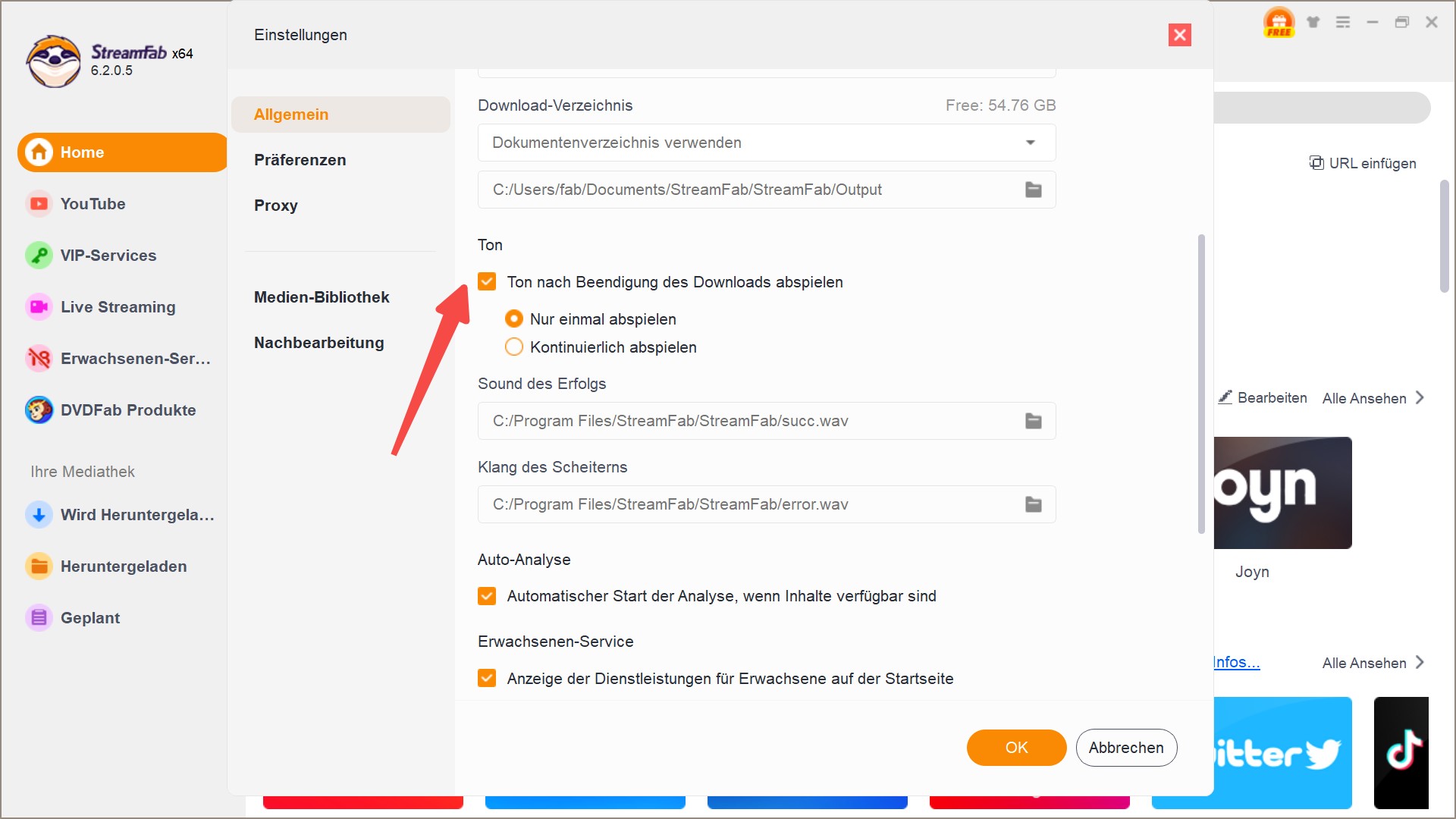The height and width of the screenshot is (819, 1456).
Task: Select Nur einmal abspielen radio button
Action: pos(516,319)
